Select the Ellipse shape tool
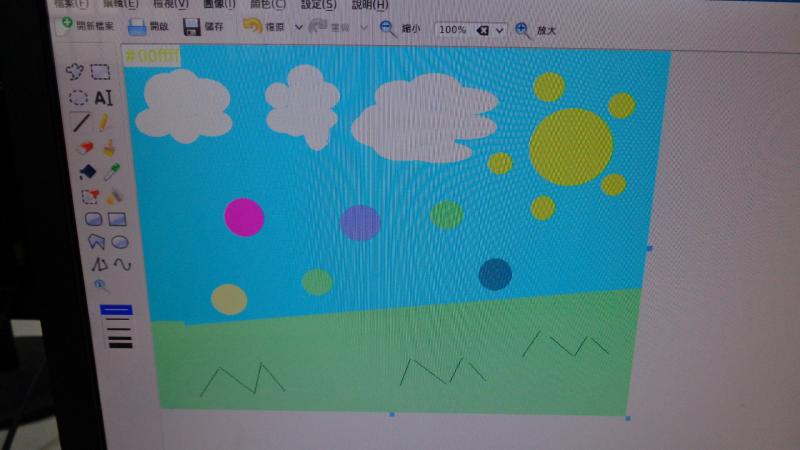 (120, 242)
